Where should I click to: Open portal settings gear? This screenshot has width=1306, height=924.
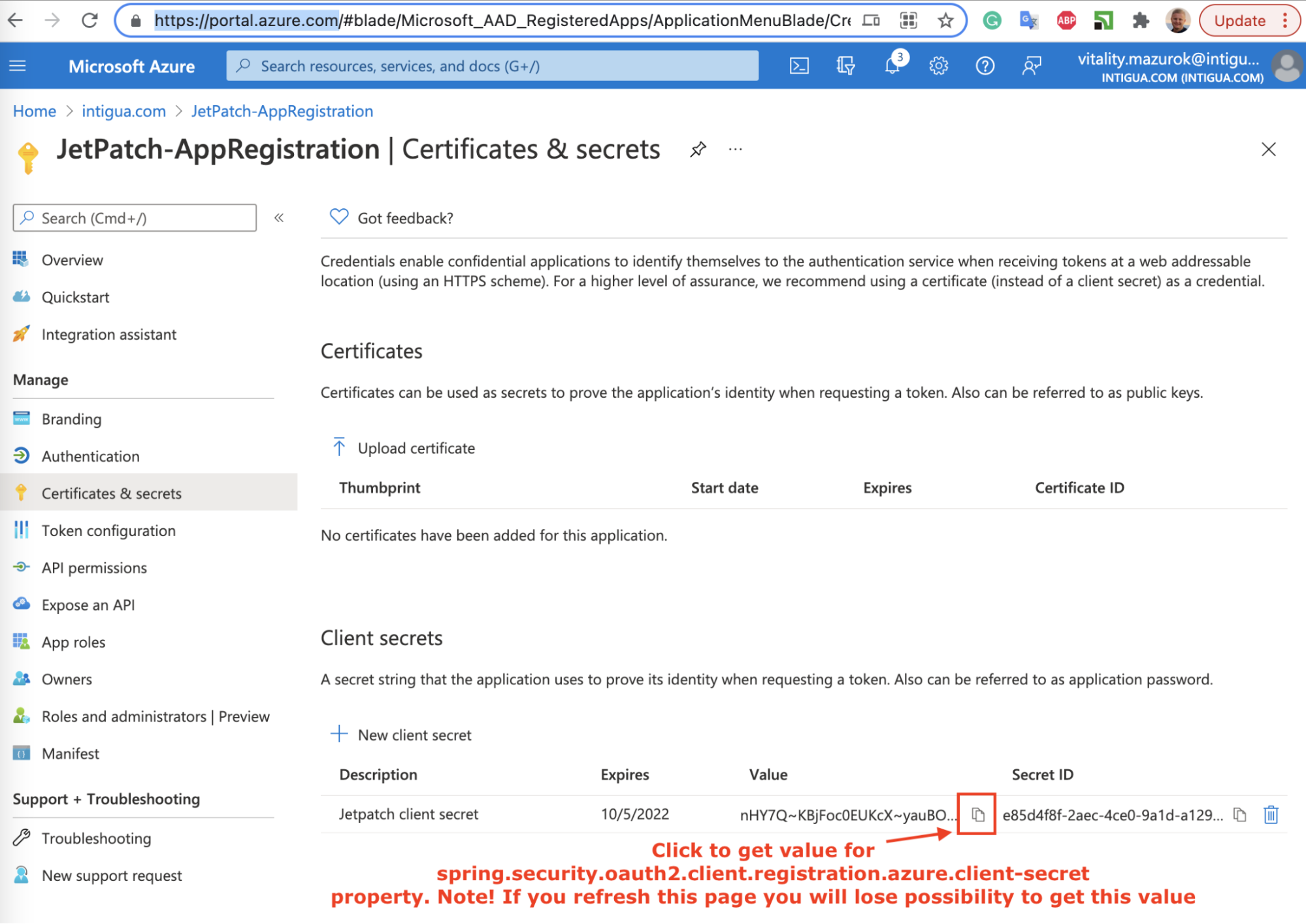pyautogui.click(x=938, y=66)
